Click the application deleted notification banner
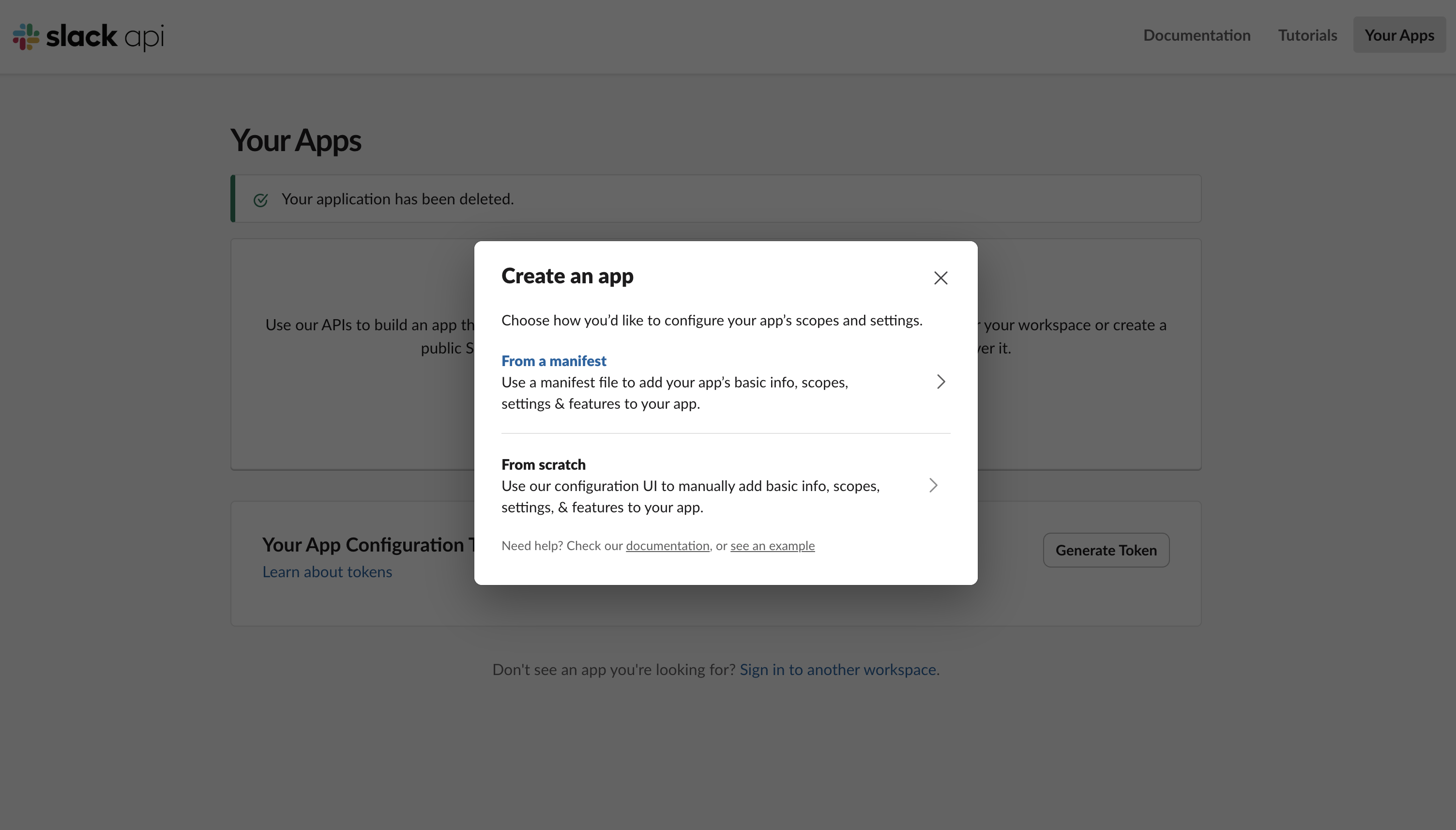The image size is (1456, 830). coord(715,199)
